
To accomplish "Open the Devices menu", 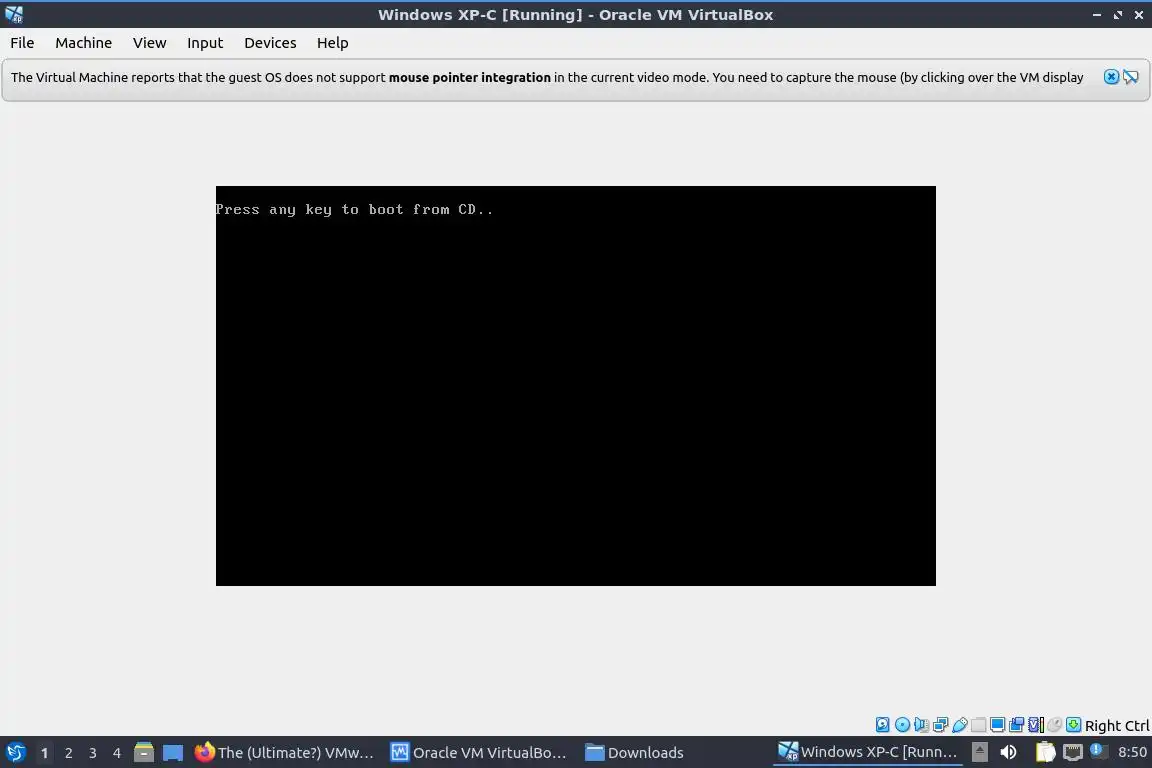I will coord(270,43).
